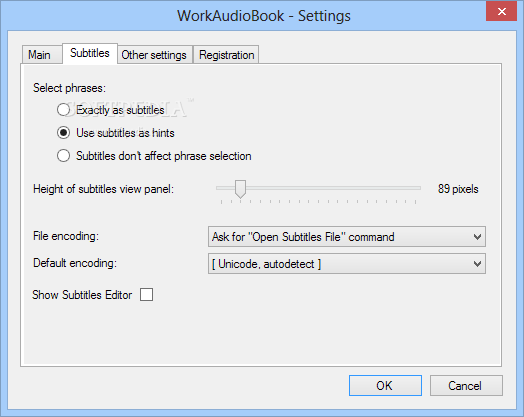The width and height of the screenshot is (524, 417).
Task: Confirm settings with the OK button
Action: tap(385, 386)
